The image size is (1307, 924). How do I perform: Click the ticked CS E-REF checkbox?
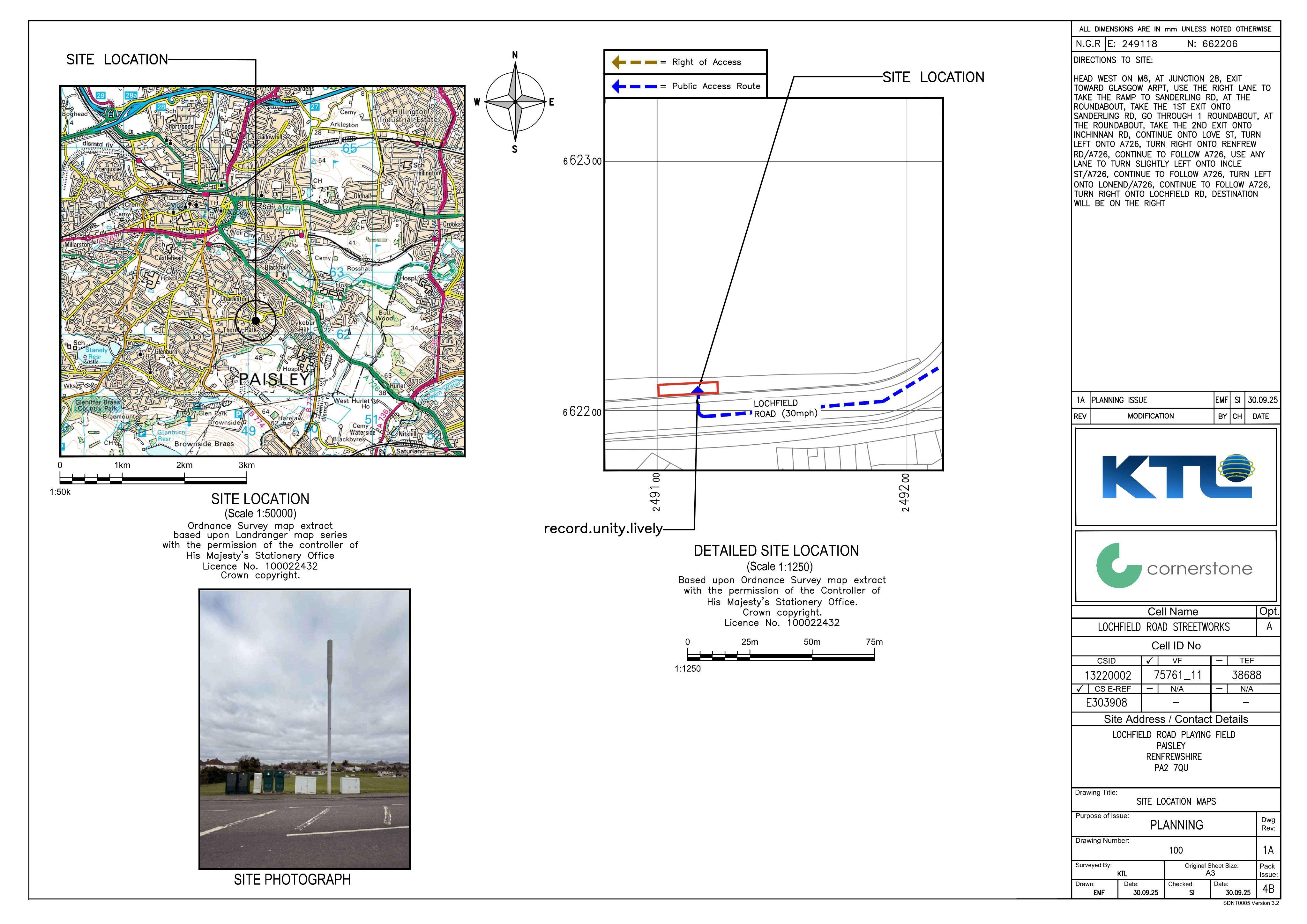1080,688
